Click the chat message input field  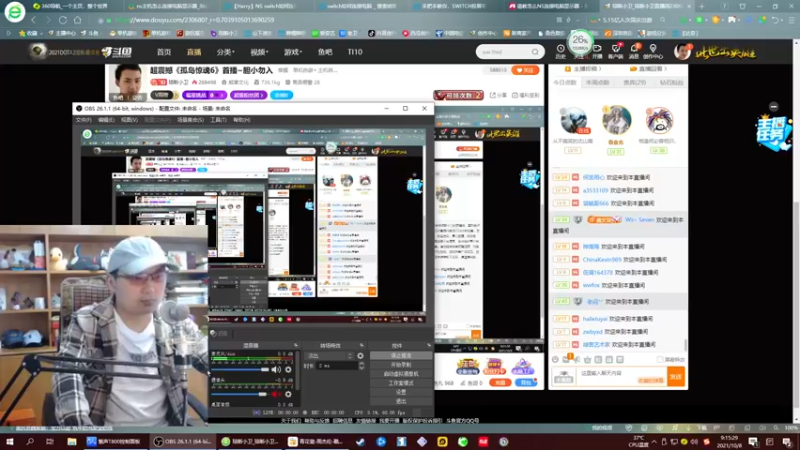click(x=621, y=377)
